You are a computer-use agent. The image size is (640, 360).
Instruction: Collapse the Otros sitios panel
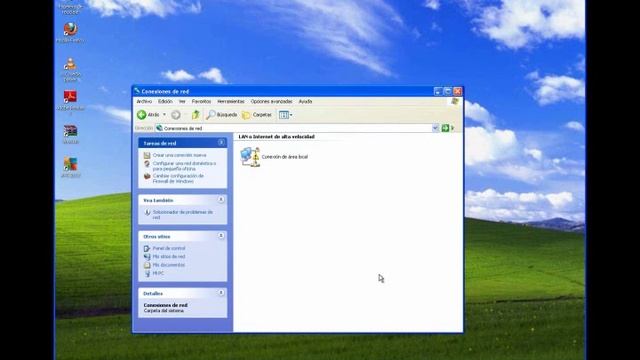221,236
